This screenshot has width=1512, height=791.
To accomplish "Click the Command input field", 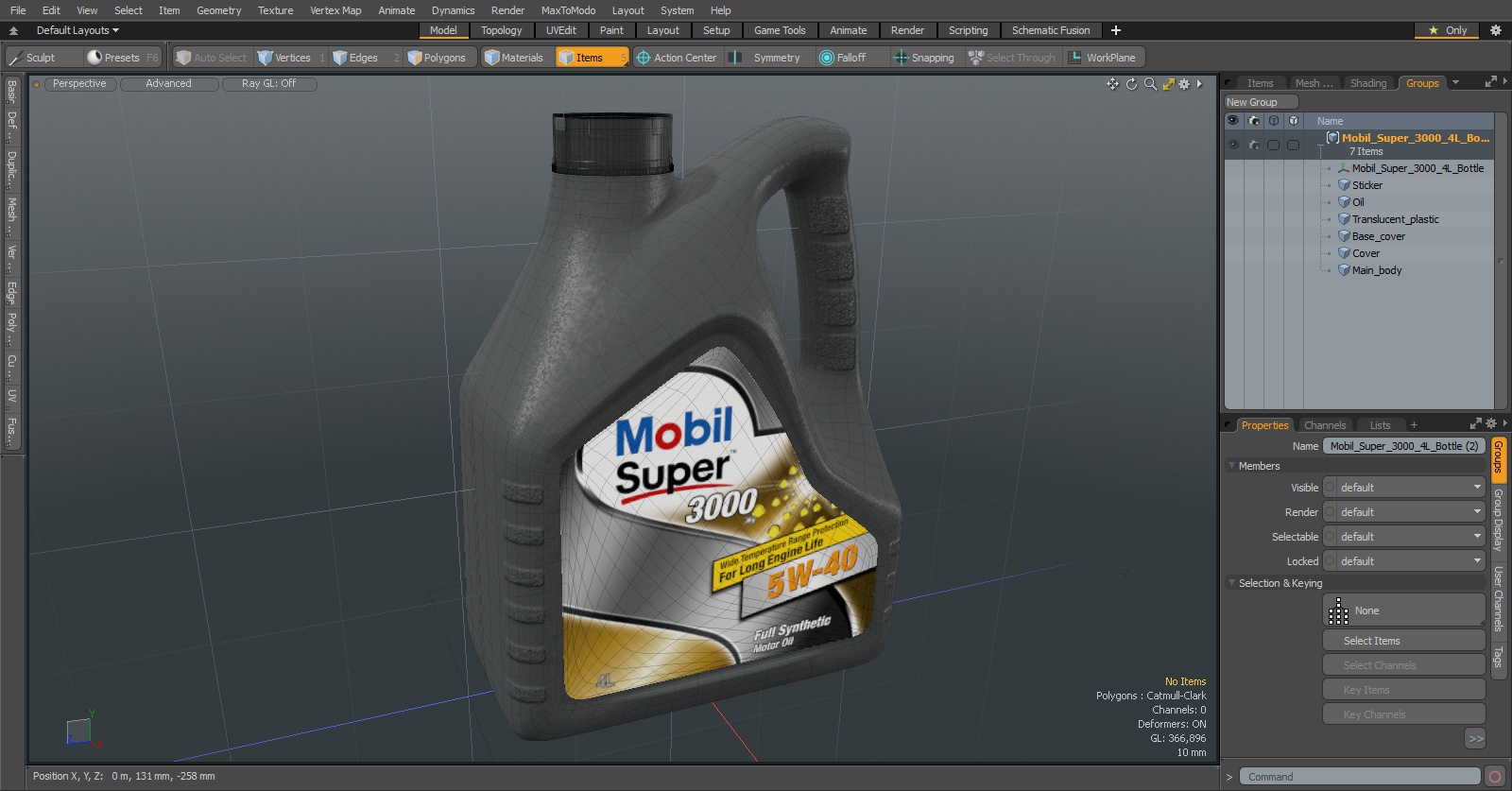I will coord(1359,777).
